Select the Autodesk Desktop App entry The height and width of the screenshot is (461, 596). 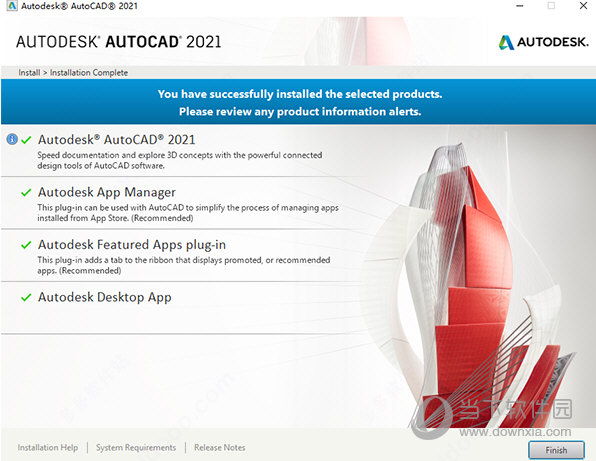coord(105,297)
